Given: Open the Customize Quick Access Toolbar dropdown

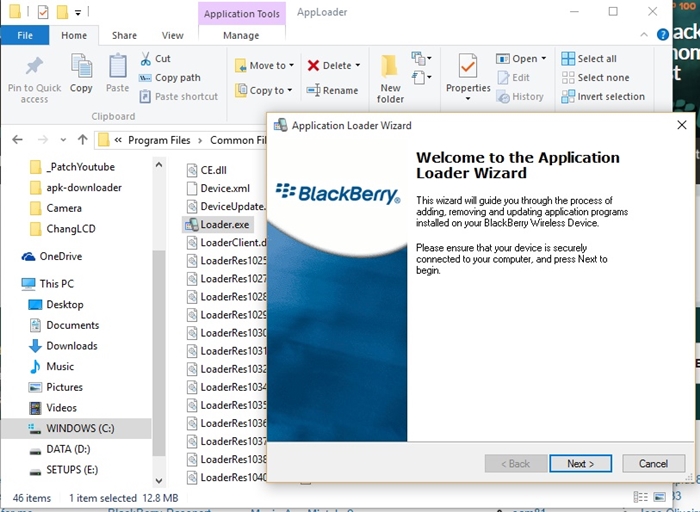Looking at the screenshot, I should [78, 12].
